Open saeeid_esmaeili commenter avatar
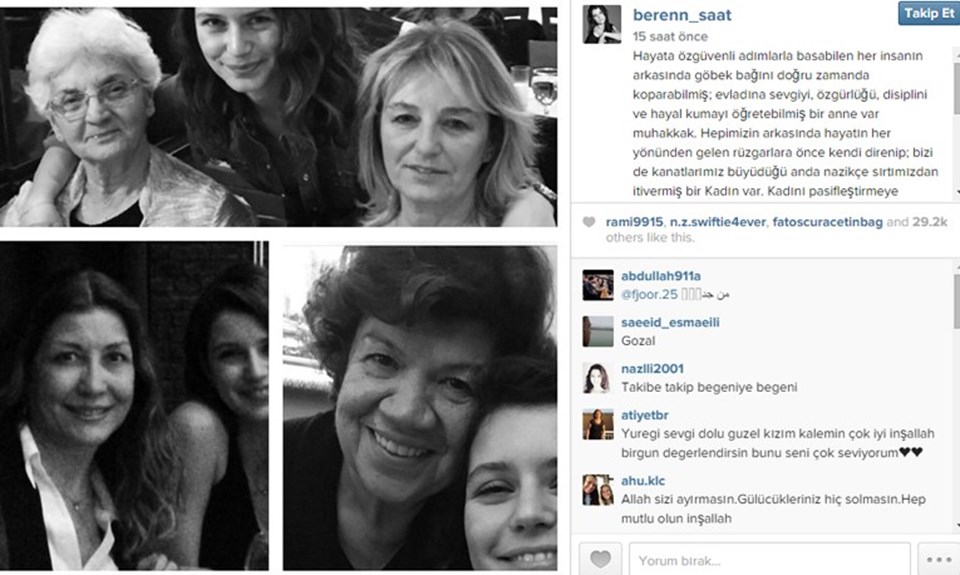 pos(598,331)
